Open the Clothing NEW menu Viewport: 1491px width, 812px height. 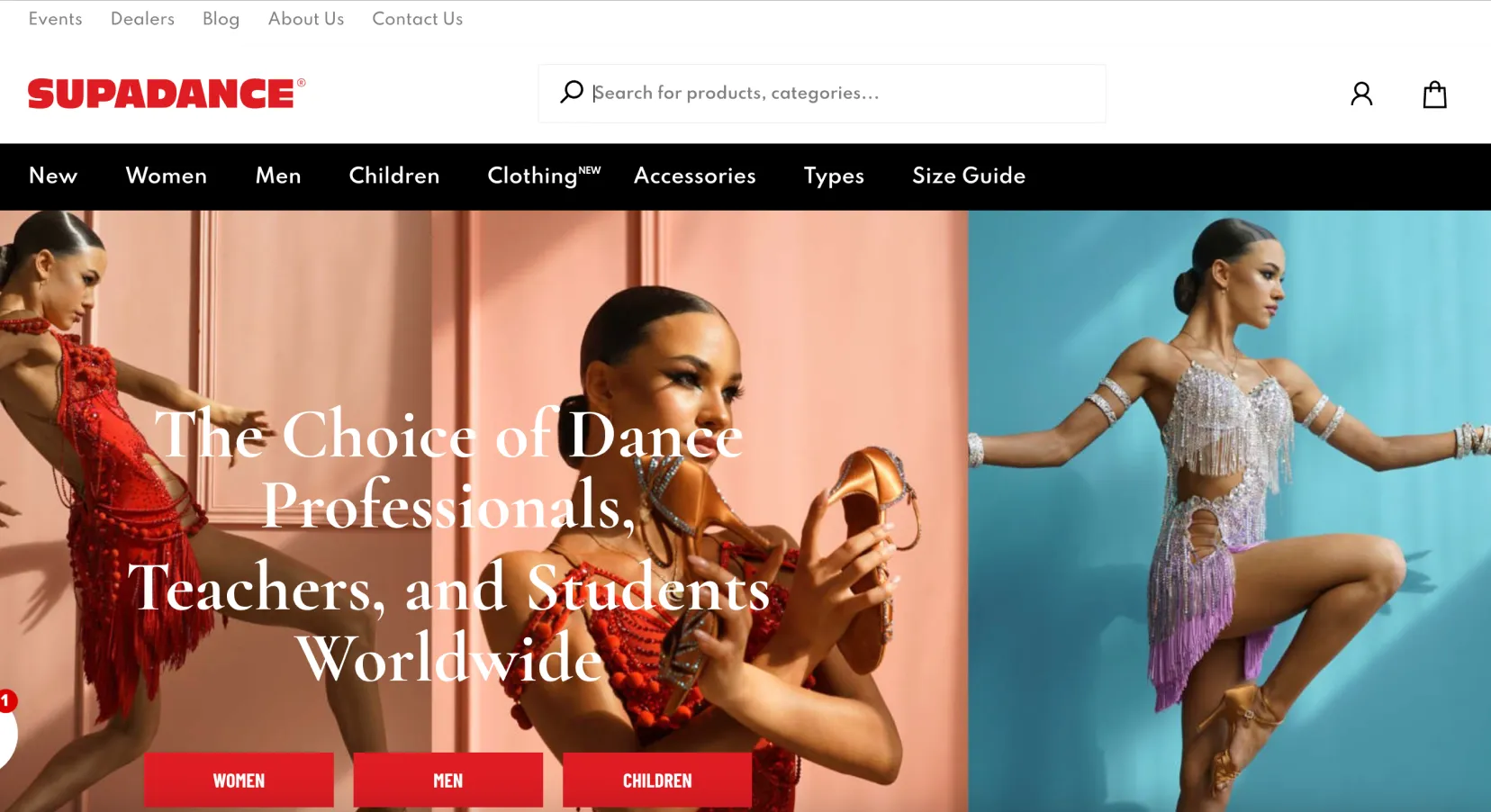coord(544,176)
